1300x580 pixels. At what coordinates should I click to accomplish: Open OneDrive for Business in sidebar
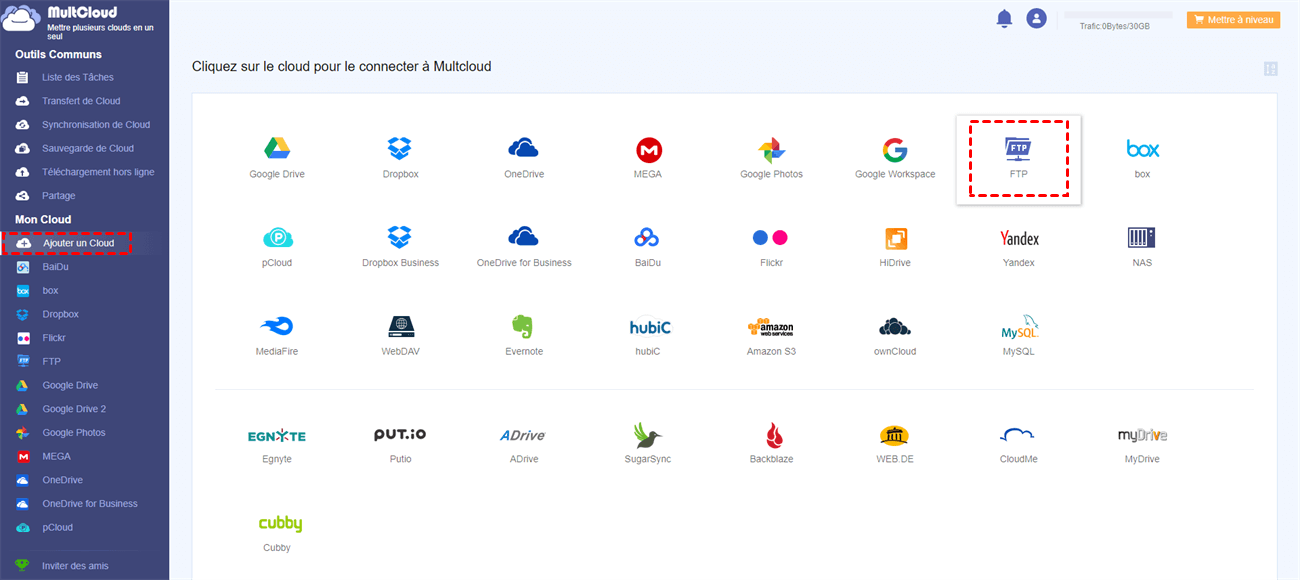90,504
